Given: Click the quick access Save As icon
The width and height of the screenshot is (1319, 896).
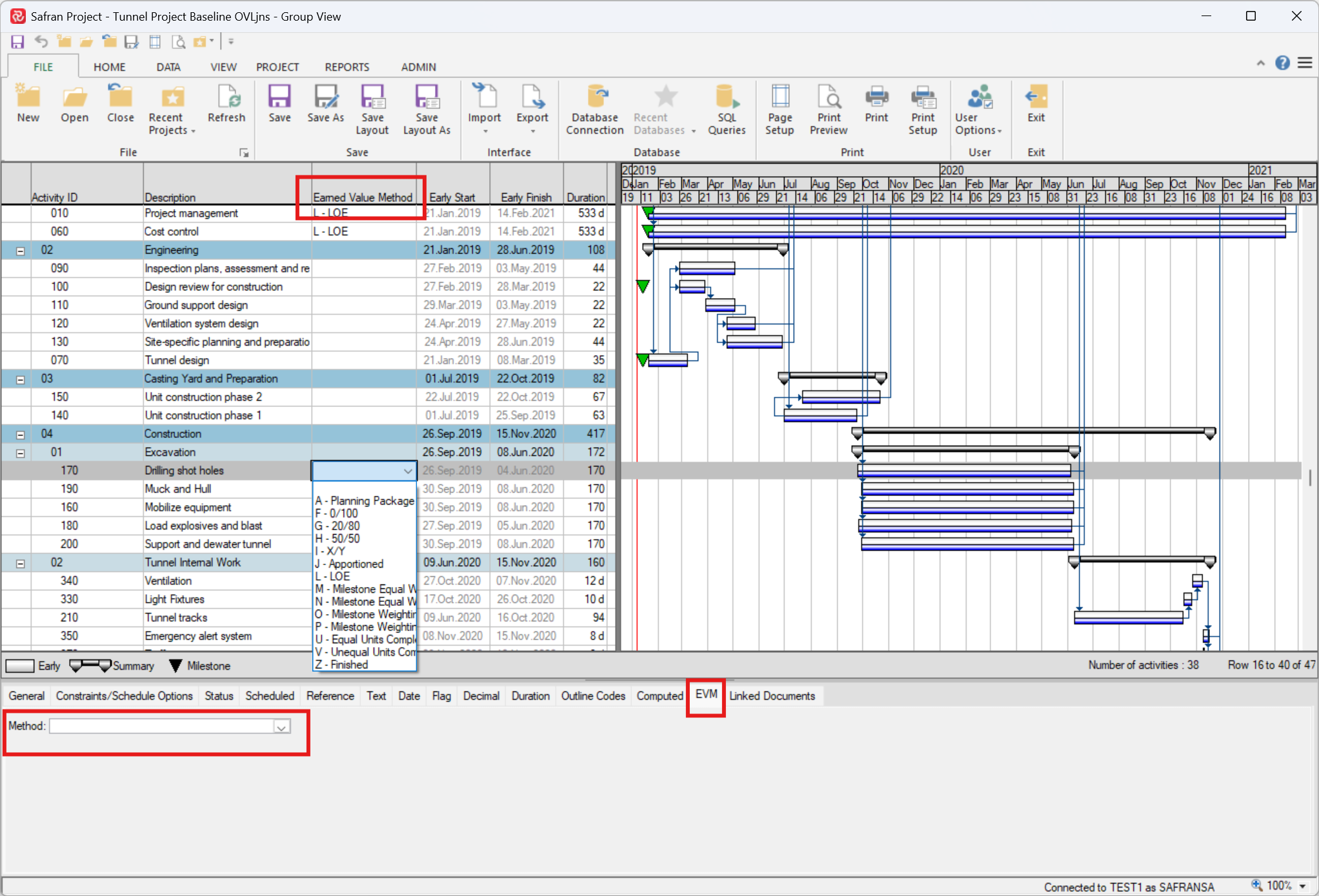Looking at the screenshot, I should coord(132,42).
